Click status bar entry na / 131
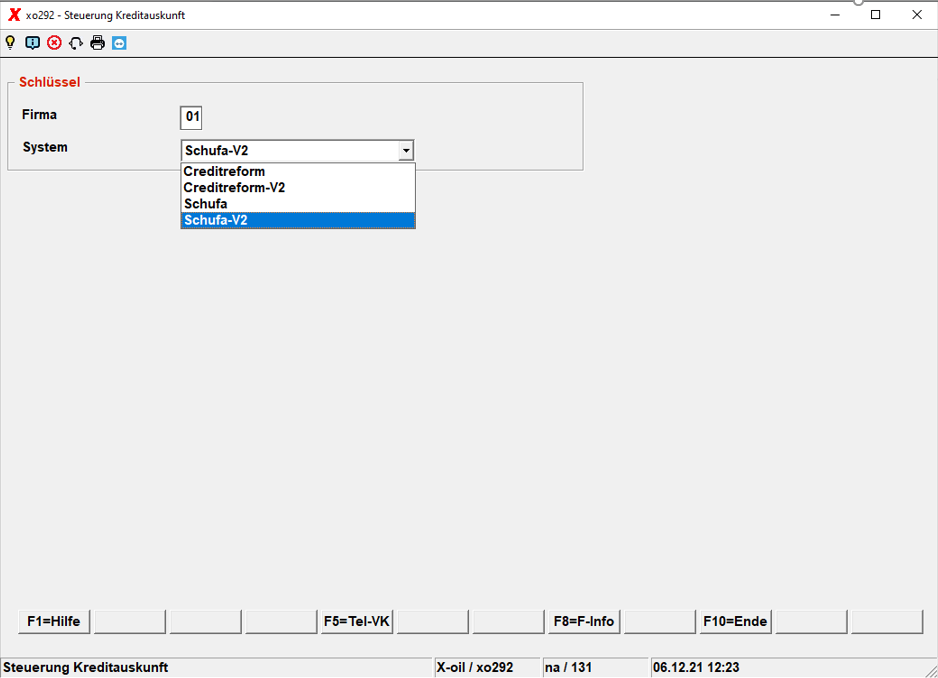 568,667
